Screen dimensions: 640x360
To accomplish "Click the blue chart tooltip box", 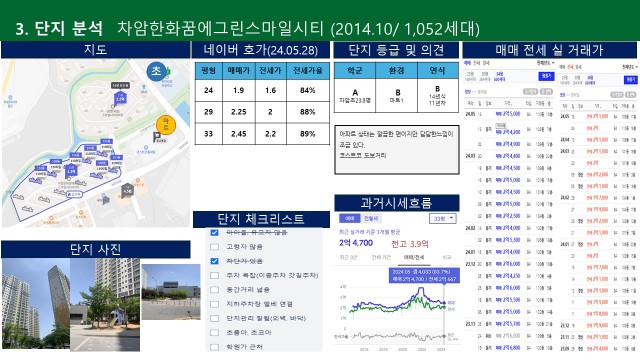I will click(424, 275).
